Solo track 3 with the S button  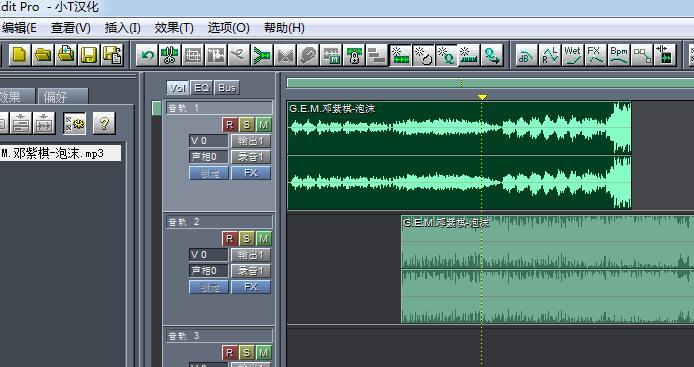(247, 353)
